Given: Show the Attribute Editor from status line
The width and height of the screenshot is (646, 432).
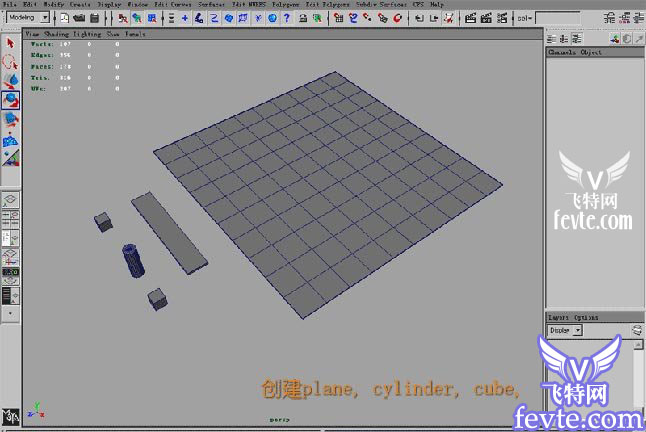Looking at the screenshot, I should point(609,18).
